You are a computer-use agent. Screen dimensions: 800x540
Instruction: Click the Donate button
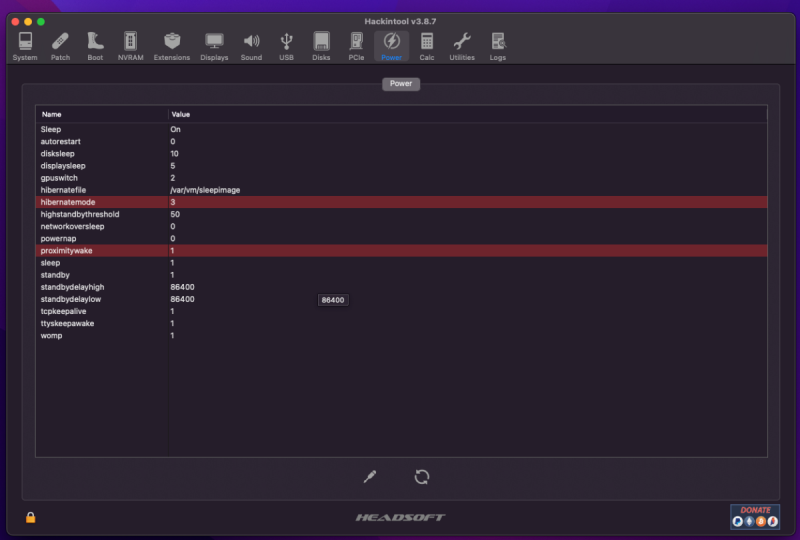point(755,516)
